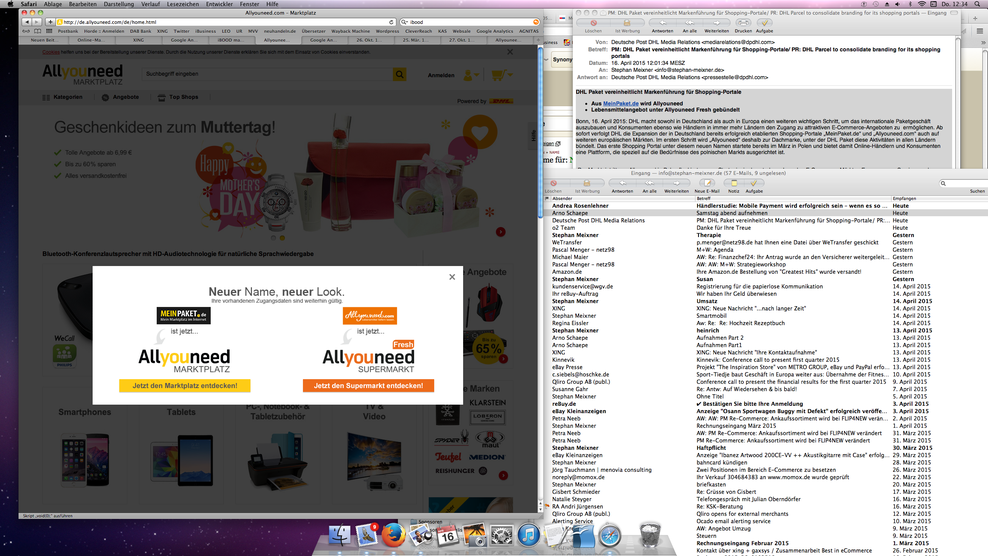The height and width of the screenshot is (556, 988).
Task: Click Safari add bookmark plus button
Action: pos(50,22)
